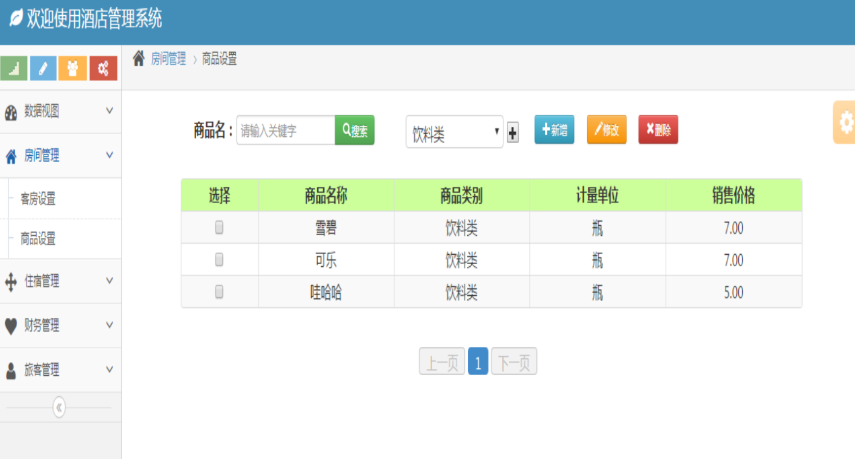
Task: Expand 住宿管理 menu chevron
Action: (x=109, y=281)
